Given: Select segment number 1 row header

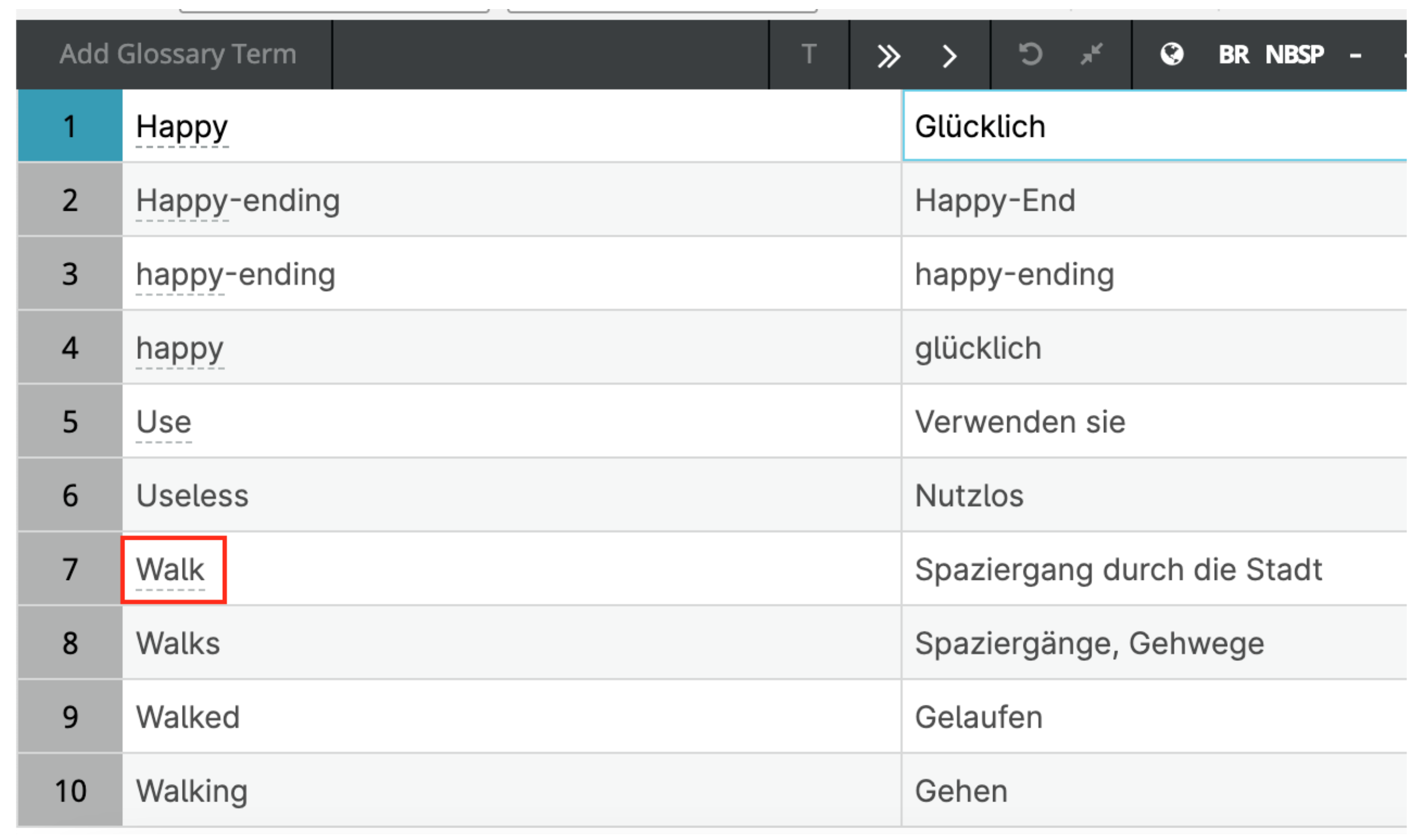Looking at the screenshot, I should coord(70,125).
